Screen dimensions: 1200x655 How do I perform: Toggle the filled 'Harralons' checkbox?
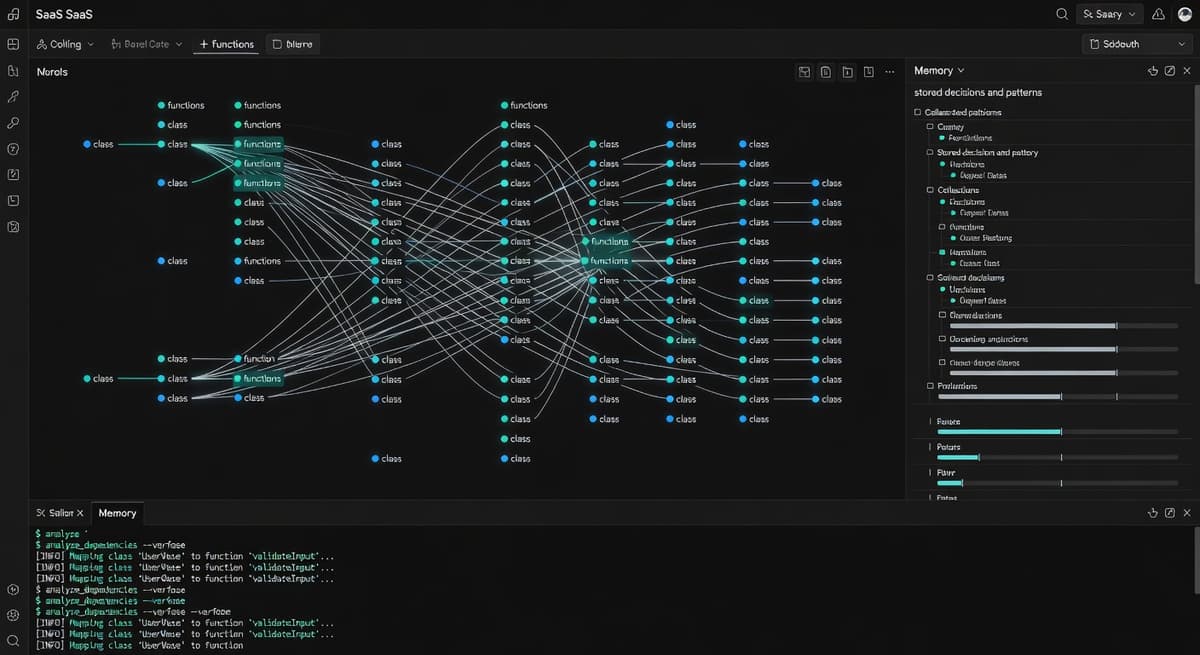pyautogui.click(x=942, y=252)
